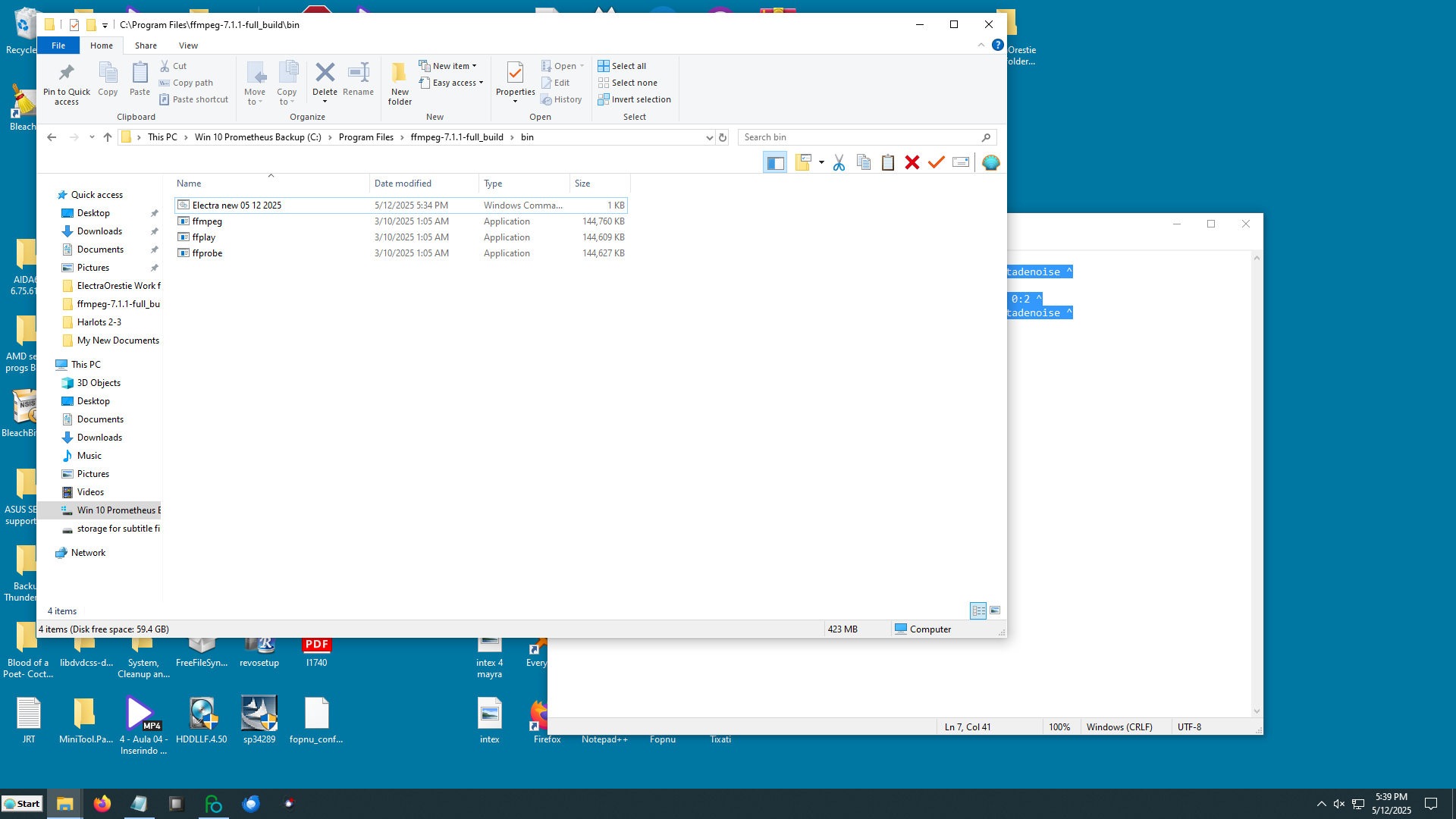Open Classic Shell settings shell icon

pos(990,162)
